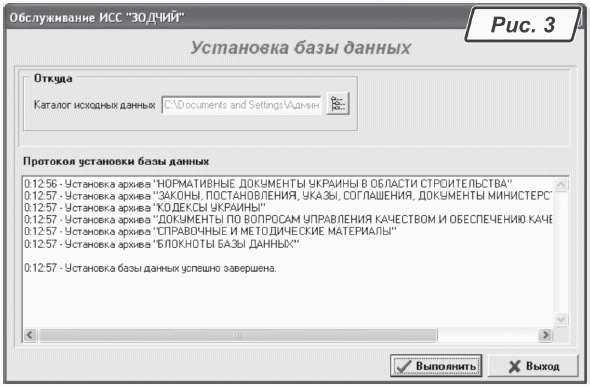Click the log's scroll up arrow

coord(561,184)
